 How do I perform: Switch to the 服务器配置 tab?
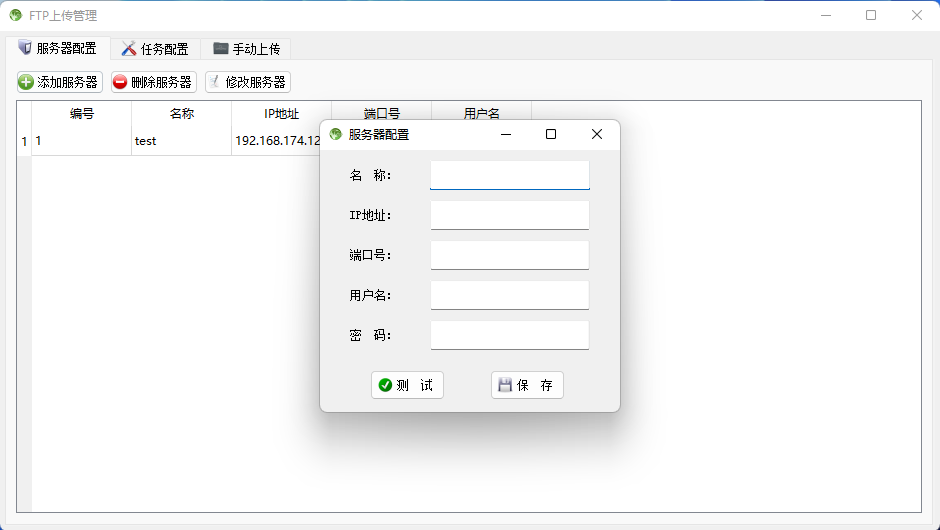(x=58, y=48)
